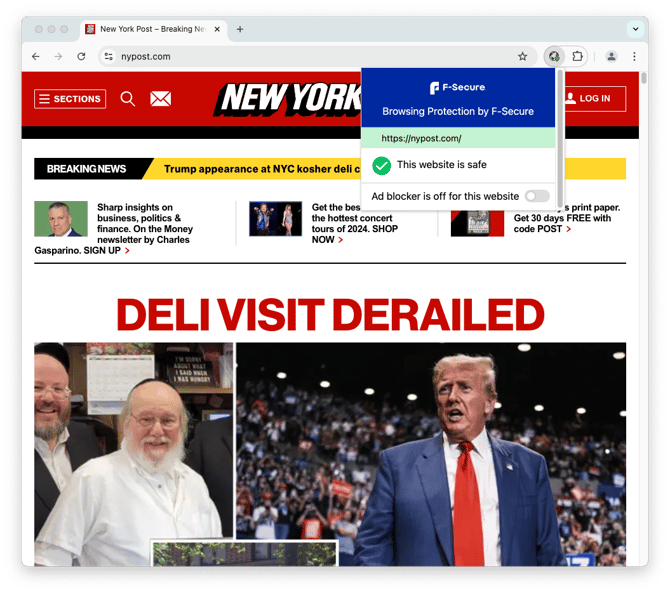Open the Chrome profile avatar icon
Viewport: 670px width, 593px height.
click(611, 56)
